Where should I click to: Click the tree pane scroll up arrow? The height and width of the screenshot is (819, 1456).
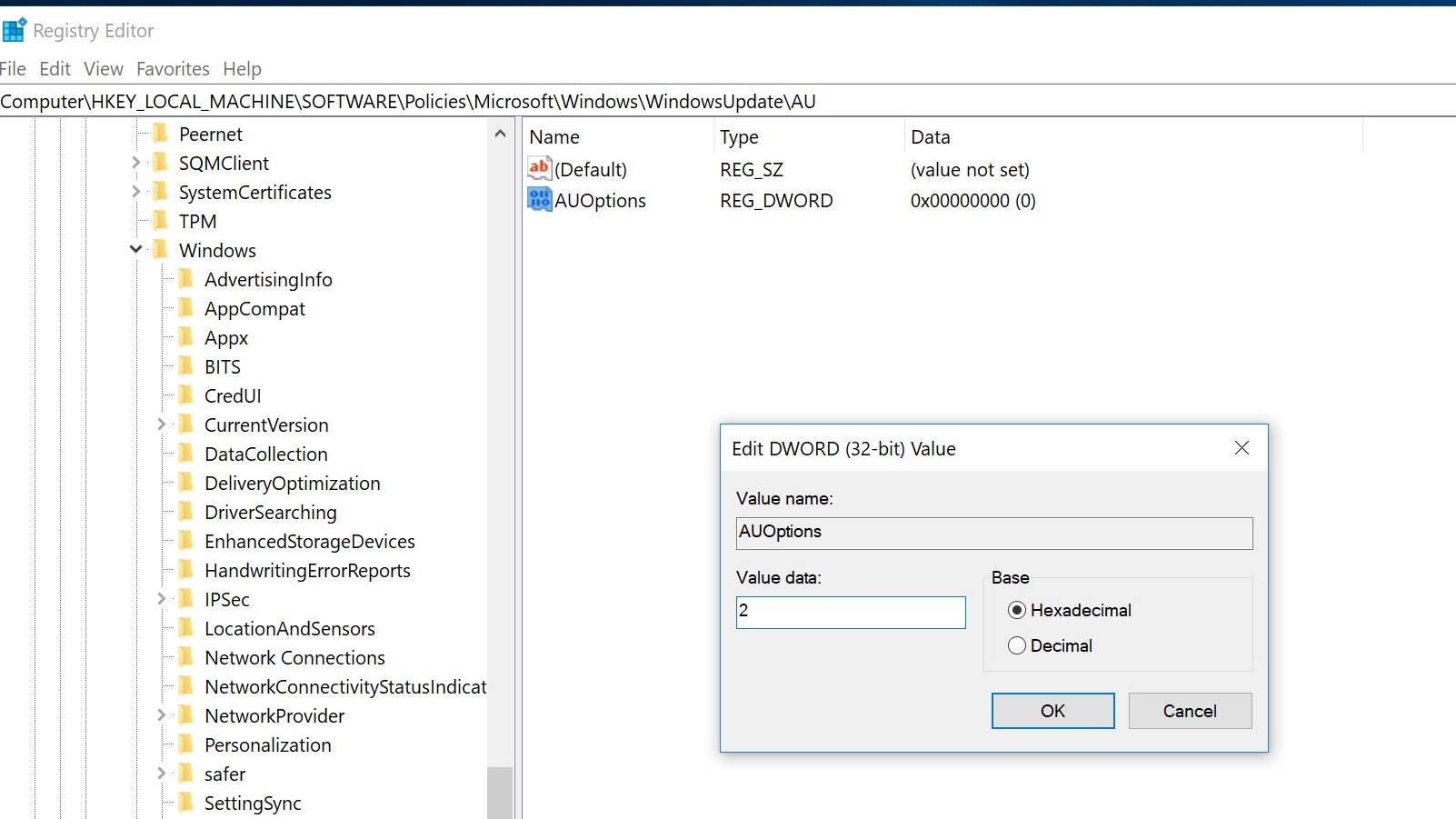pyautogui.click(x=500, y=134)
